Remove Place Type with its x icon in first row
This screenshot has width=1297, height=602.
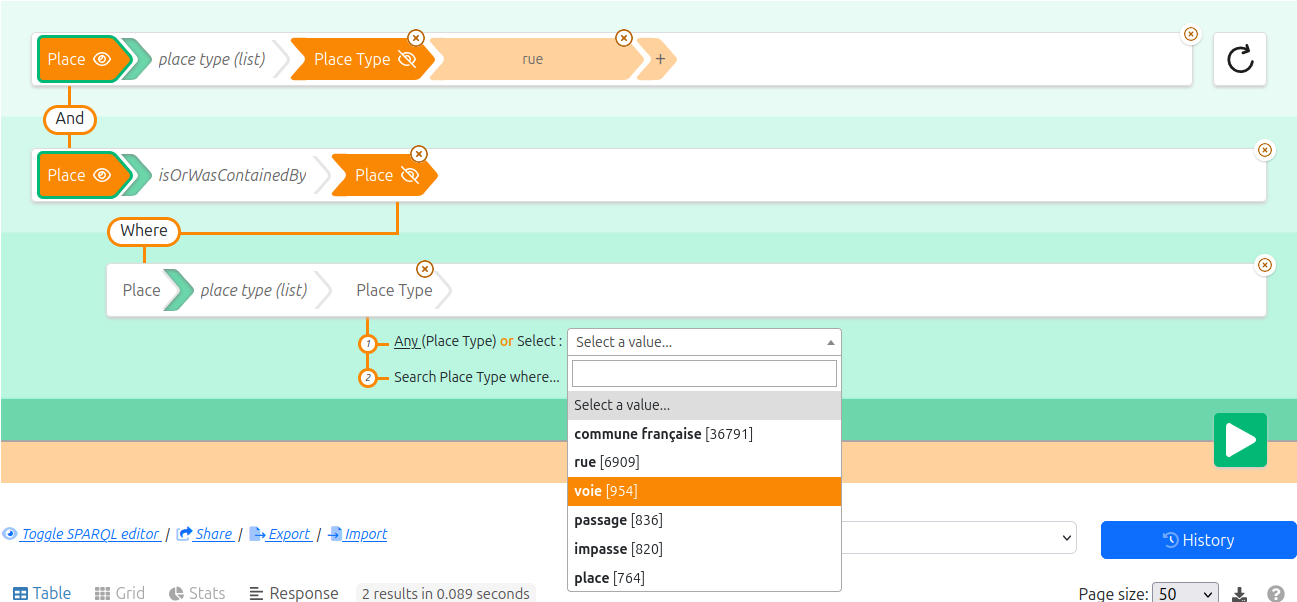[416, 38]
